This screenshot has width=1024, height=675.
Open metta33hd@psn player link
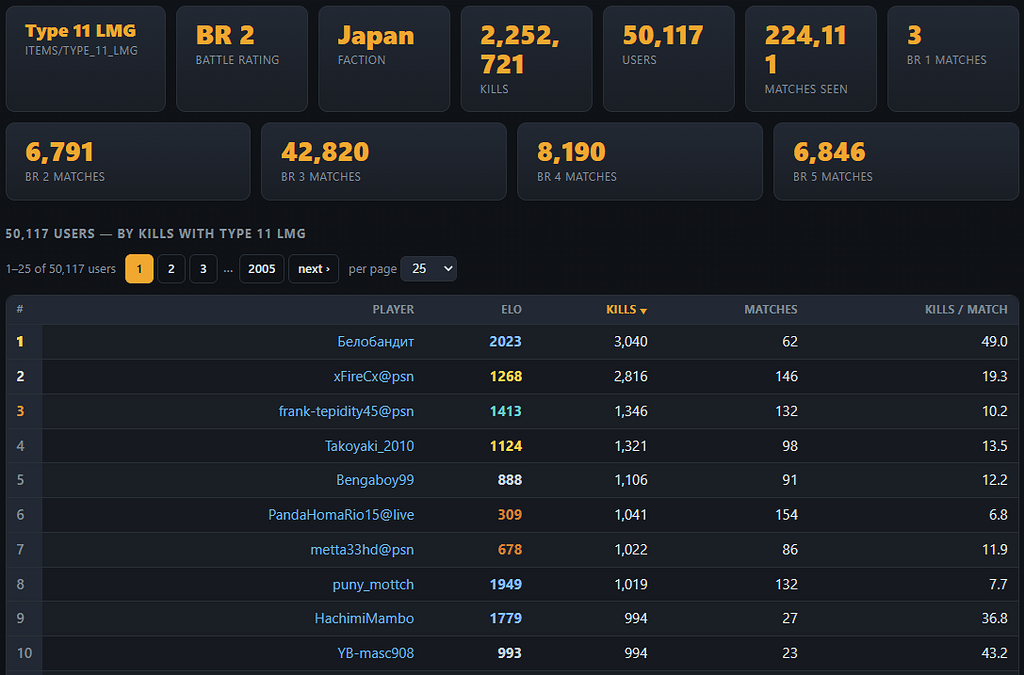(x=362, y=550)
